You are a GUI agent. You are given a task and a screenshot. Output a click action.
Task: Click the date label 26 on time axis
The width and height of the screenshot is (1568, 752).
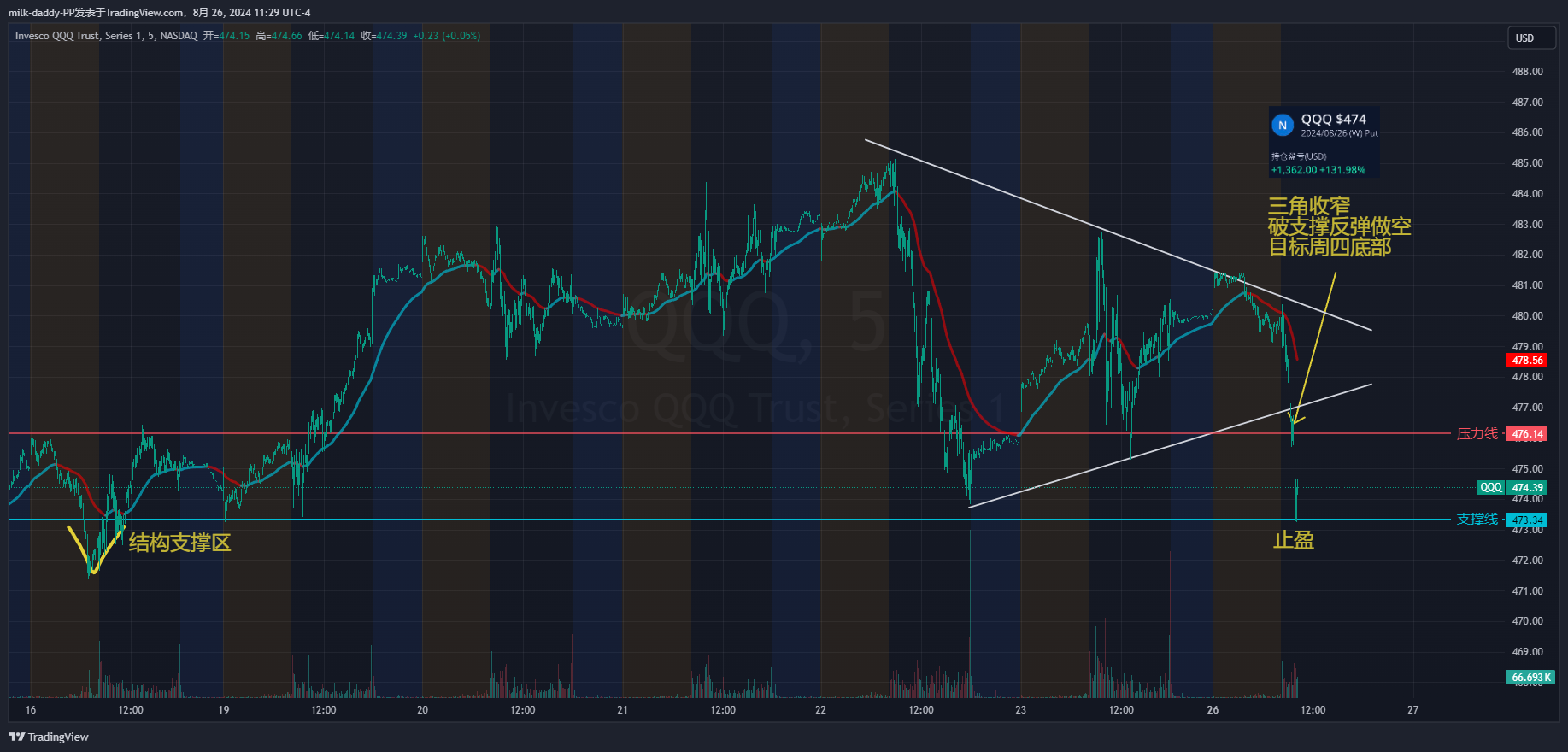[x=1213, y=710]
